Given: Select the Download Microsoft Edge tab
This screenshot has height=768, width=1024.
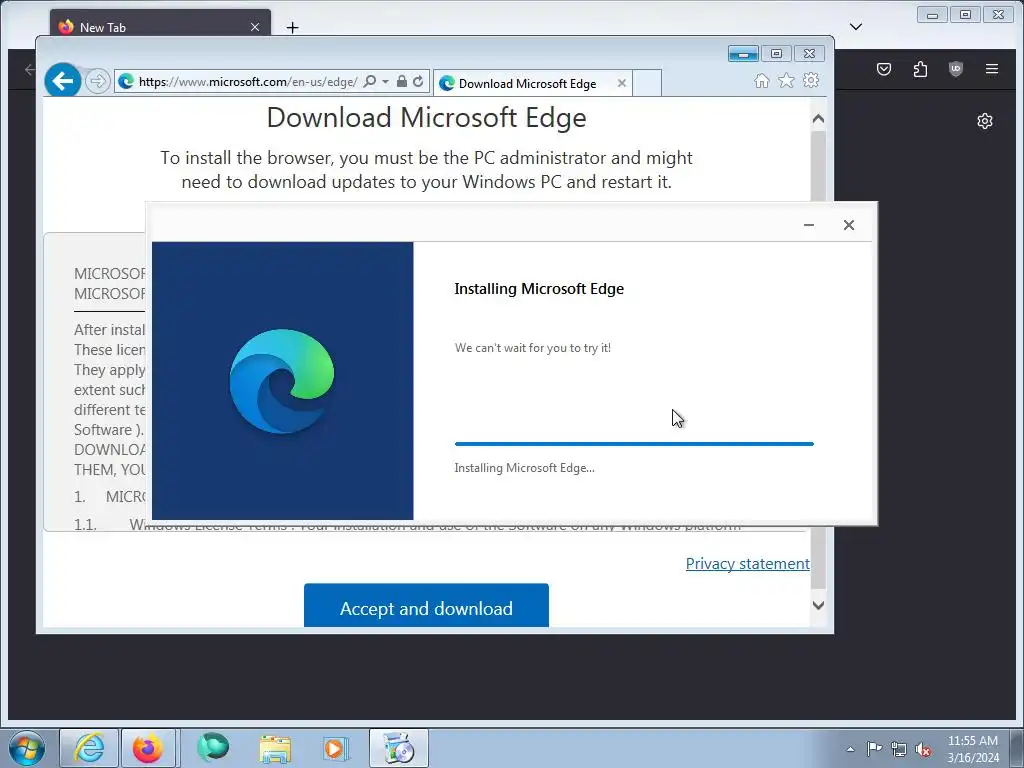Looking at the screenshot, I should coord(526,84).
